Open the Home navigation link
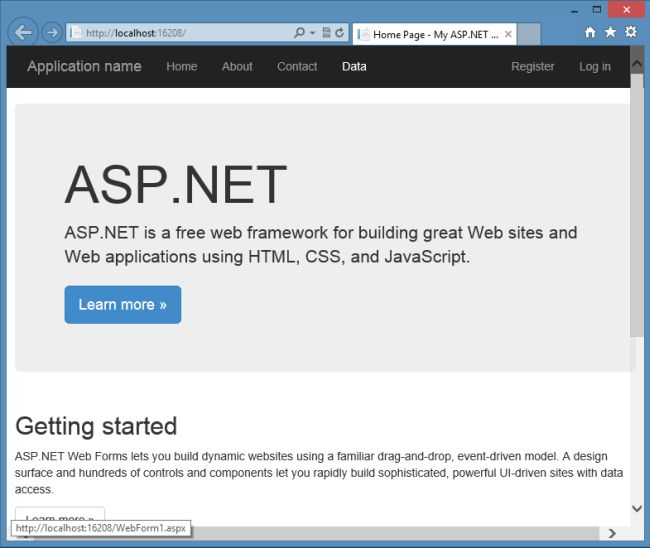This screenshot has height=548, width=650. pos(182,66)
